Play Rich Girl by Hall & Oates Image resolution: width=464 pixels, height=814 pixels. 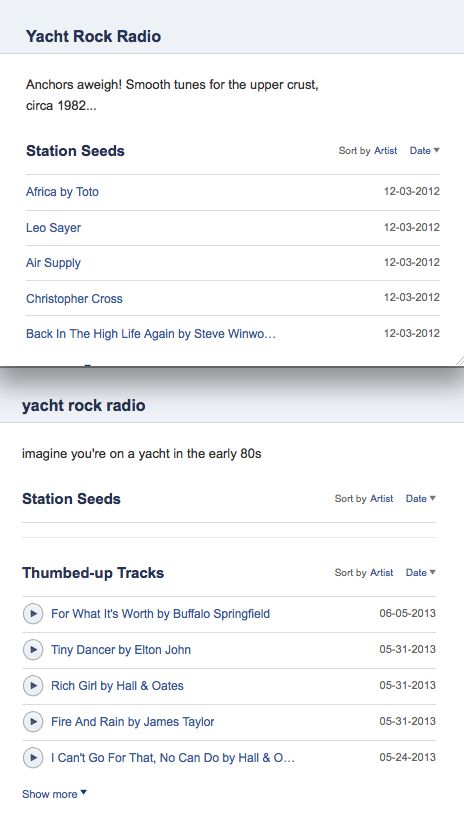click(33, 686)
